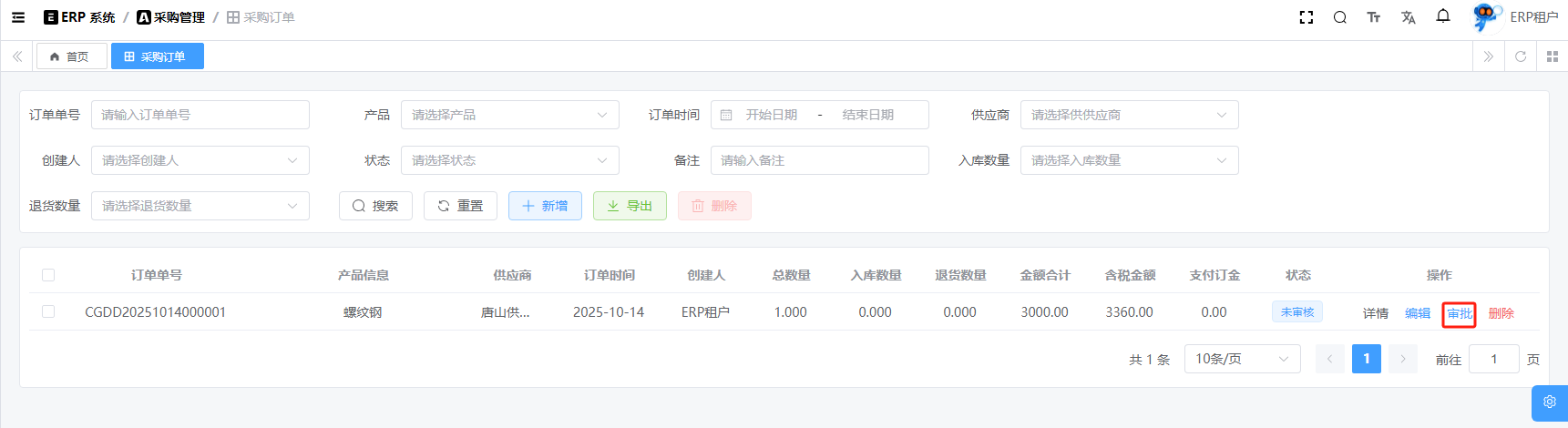The image size is (1568, 428).
Task: Switch to the 首页 tab
Action: pos(71,56)
